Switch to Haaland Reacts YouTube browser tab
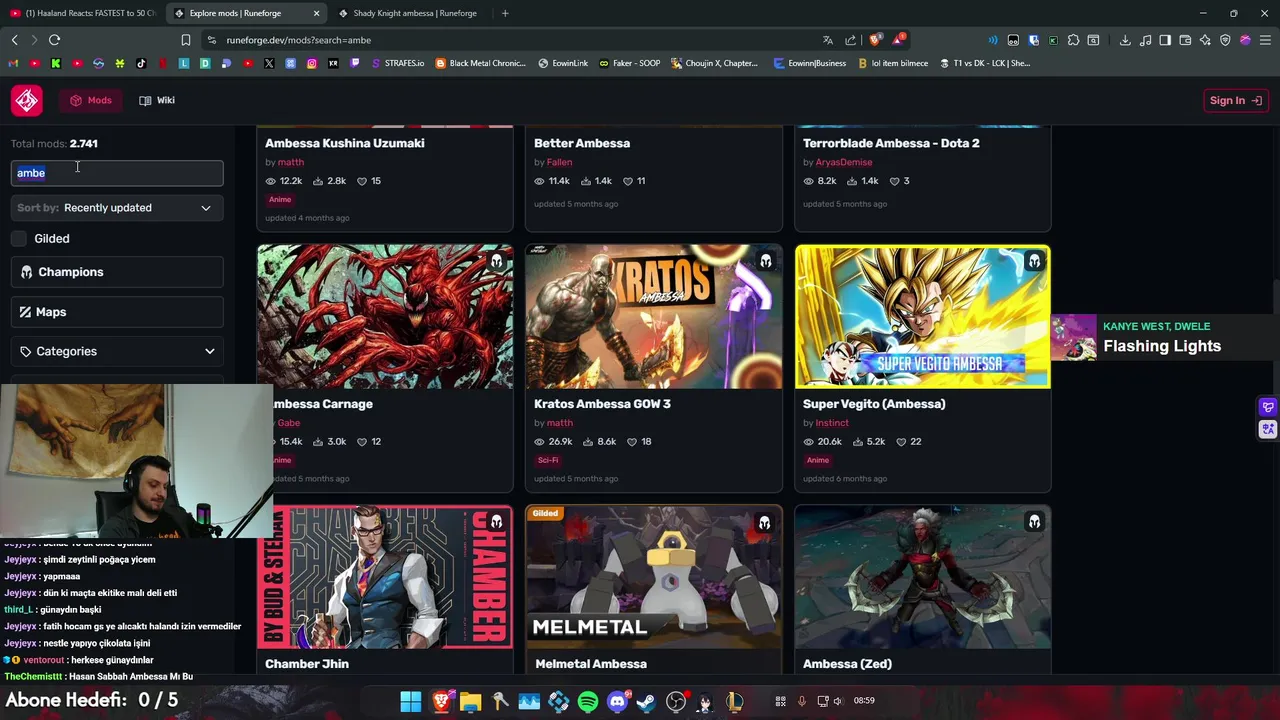 coord(83,13)
